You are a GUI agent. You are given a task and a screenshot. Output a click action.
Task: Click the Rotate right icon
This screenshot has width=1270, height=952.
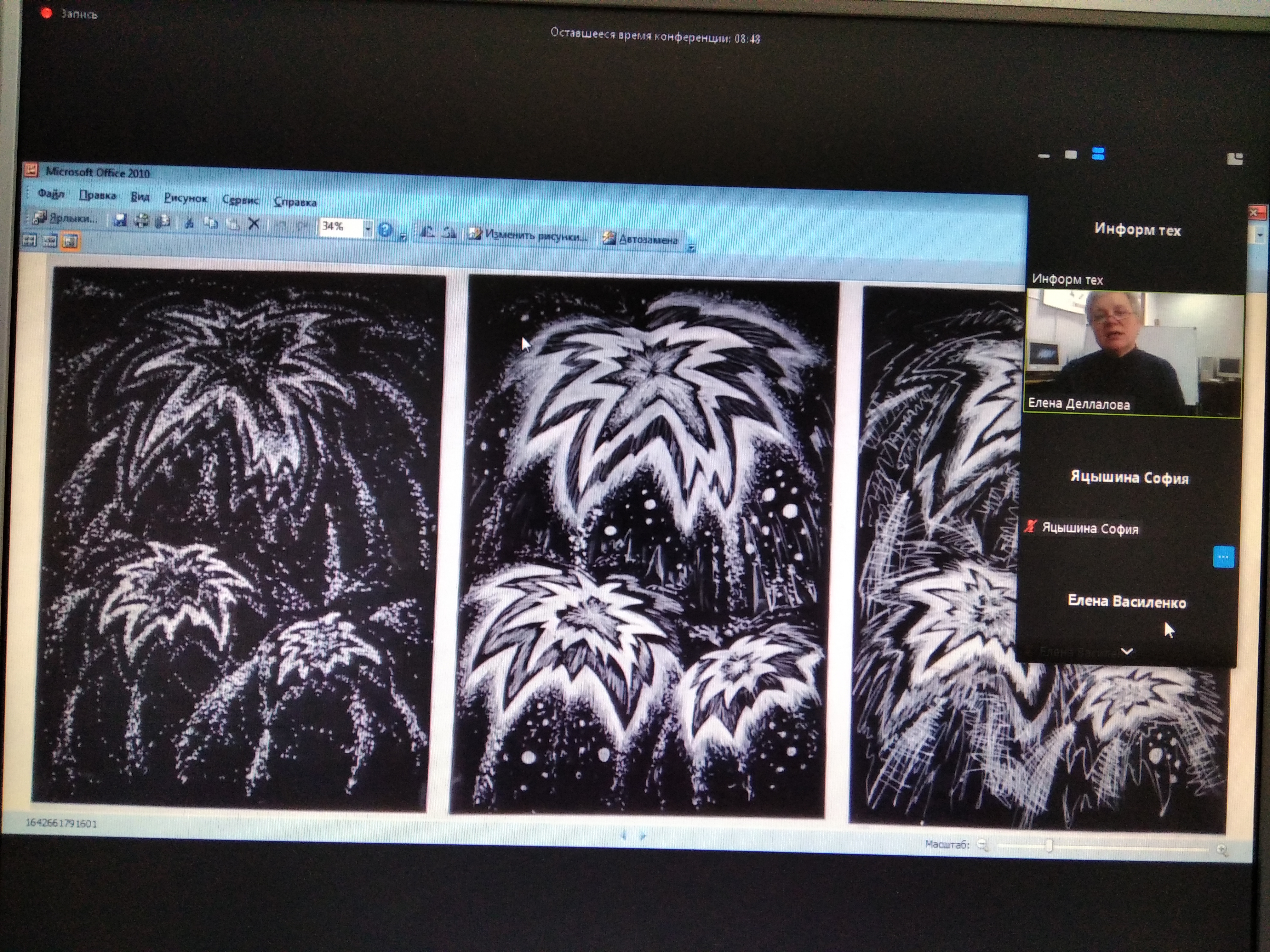coord(449,232)
